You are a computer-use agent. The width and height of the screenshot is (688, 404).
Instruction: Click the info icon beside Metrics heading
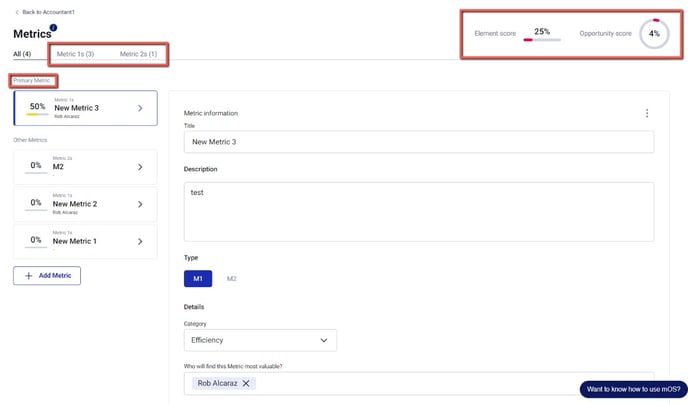click(x=53, y=28)
